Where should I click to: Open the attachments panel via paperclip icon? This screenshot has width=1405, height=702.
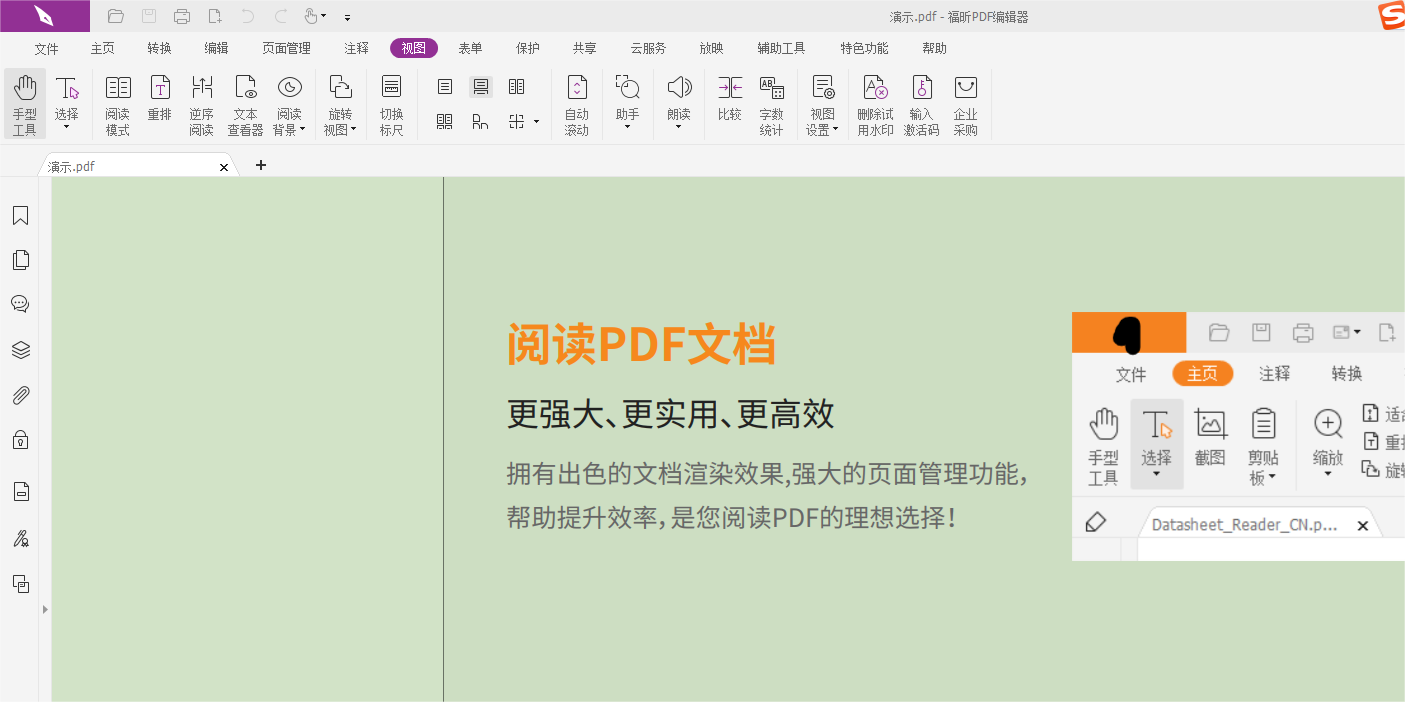(20, 394)
